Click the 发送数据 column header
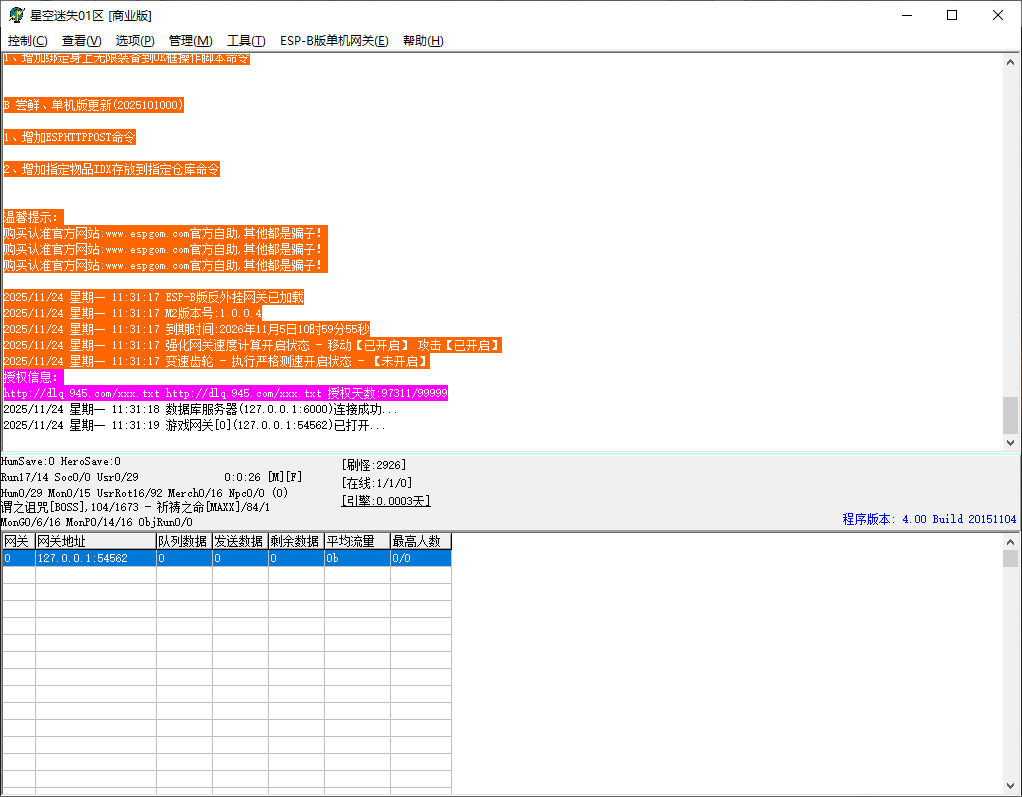The height and width of the screenshot is (797, 1022). [239, 541]
